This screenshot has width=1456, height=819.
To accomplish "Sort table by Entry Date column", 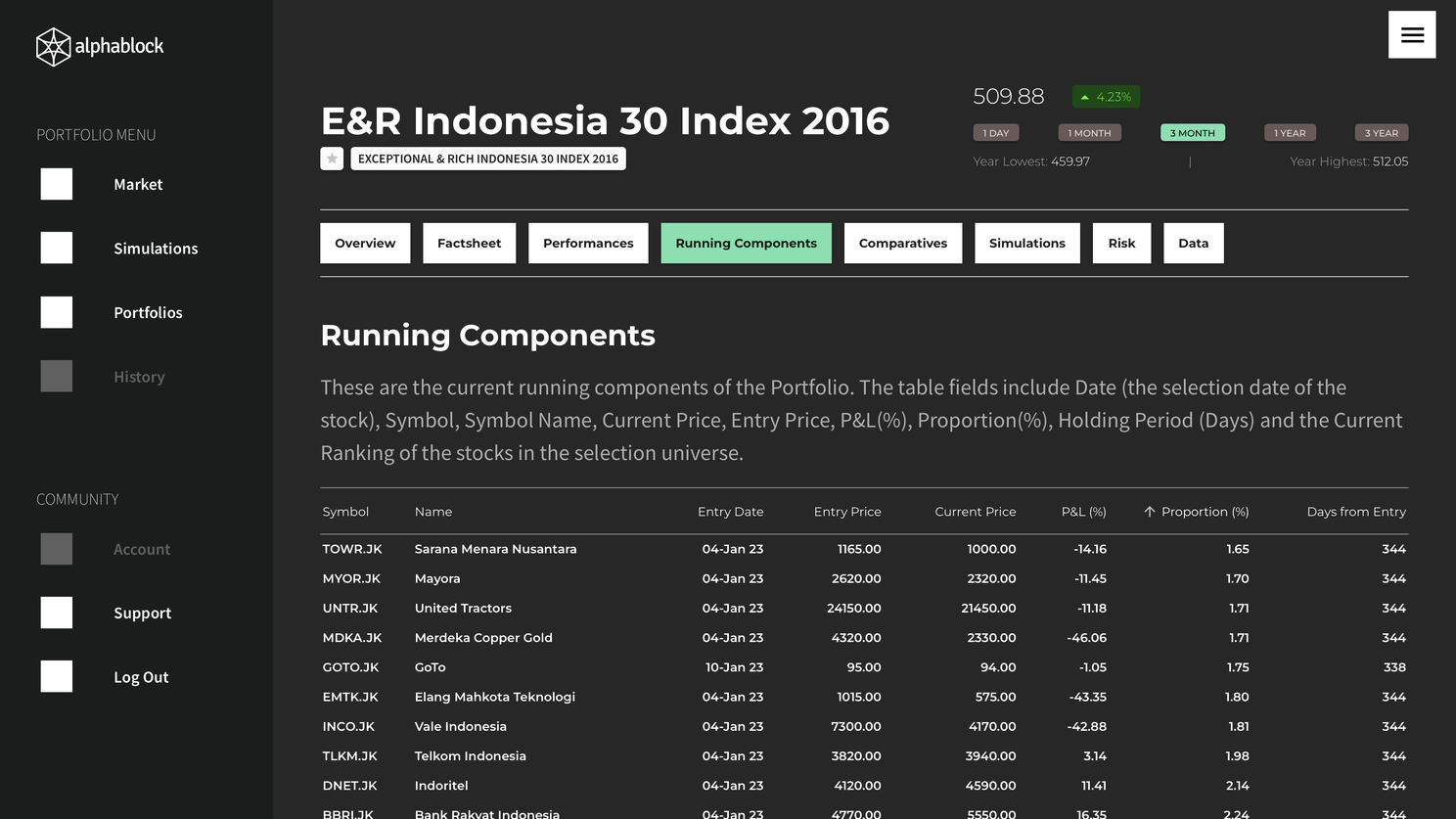I will pos(730,512).
